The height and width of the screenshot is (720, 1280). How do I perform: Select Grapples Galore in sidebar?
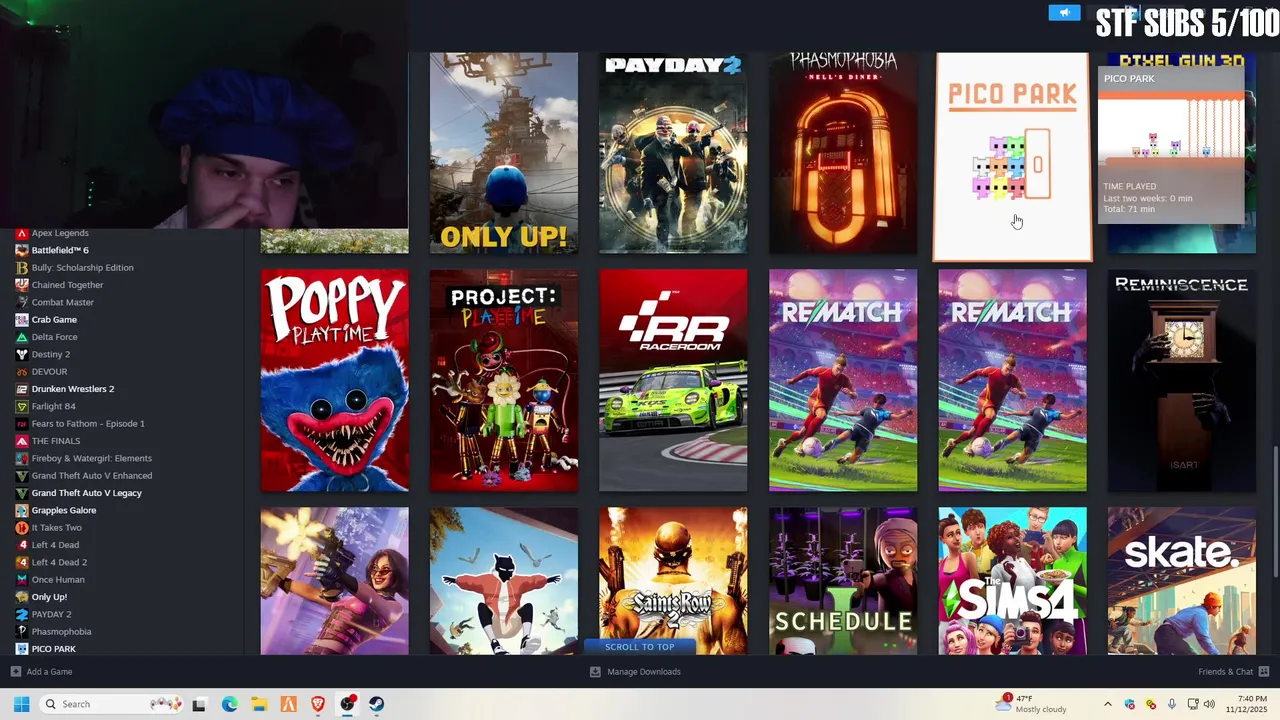point(64,510)
